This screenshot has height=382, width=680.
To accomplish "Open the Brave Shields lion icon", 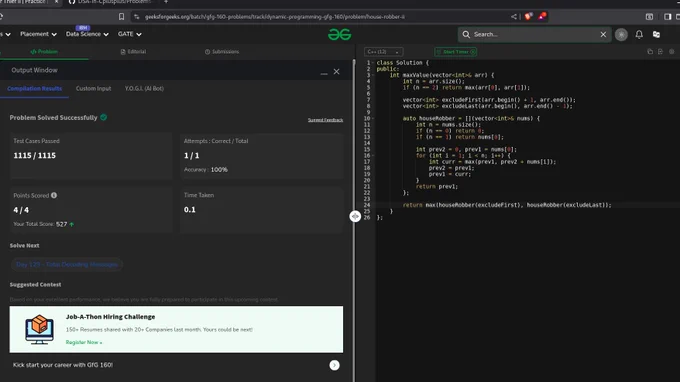I will [528, 16].
